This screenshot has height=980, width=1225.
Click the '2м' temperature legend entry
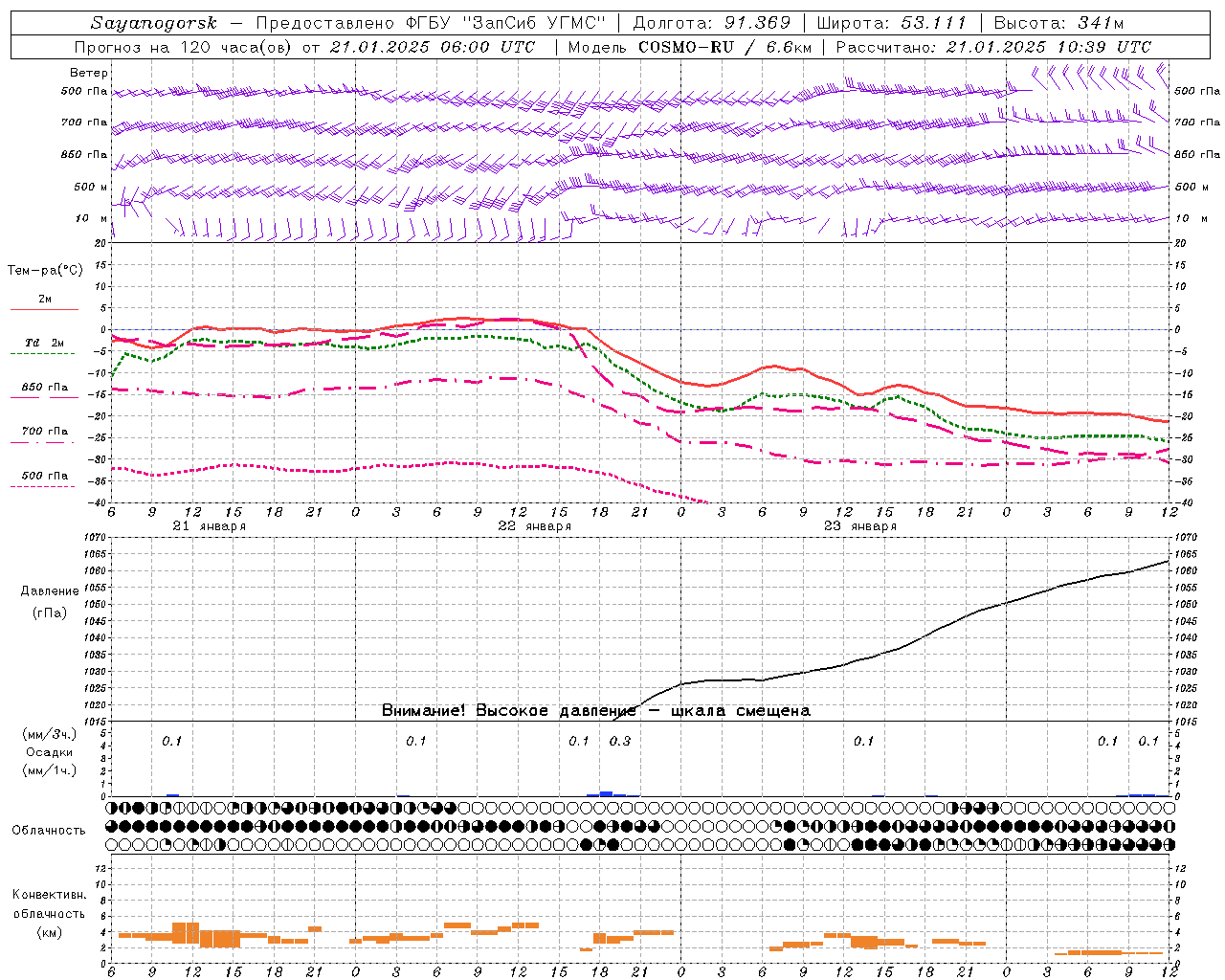pos(45,300)
